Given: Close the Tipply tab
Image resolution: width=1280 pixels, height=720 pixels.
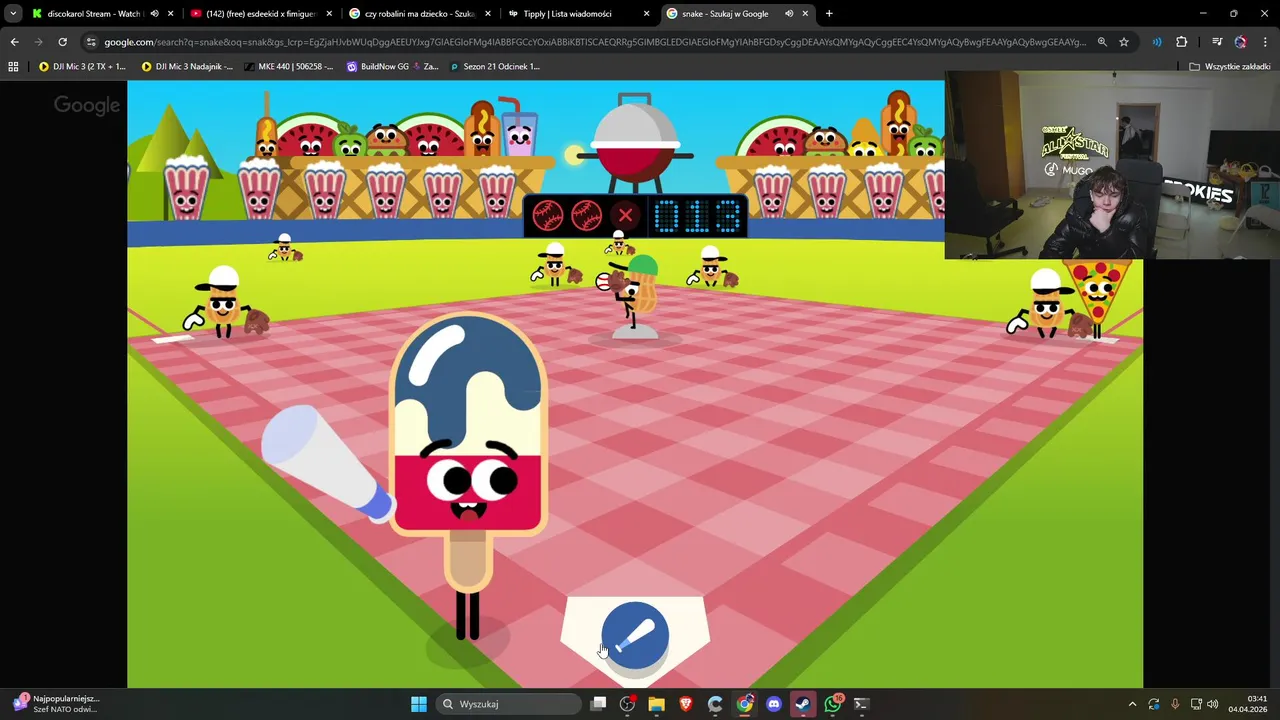Looking at the screenshot, I should click(x=646, y=14).
